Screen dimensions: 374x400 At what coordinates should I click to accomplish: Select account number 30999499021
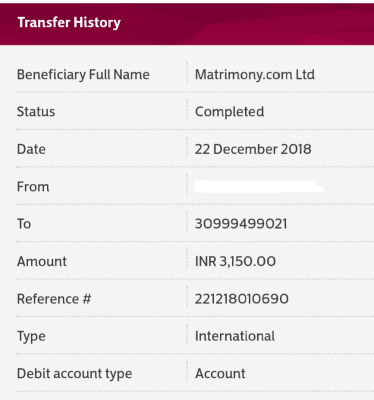coord(241,224)
